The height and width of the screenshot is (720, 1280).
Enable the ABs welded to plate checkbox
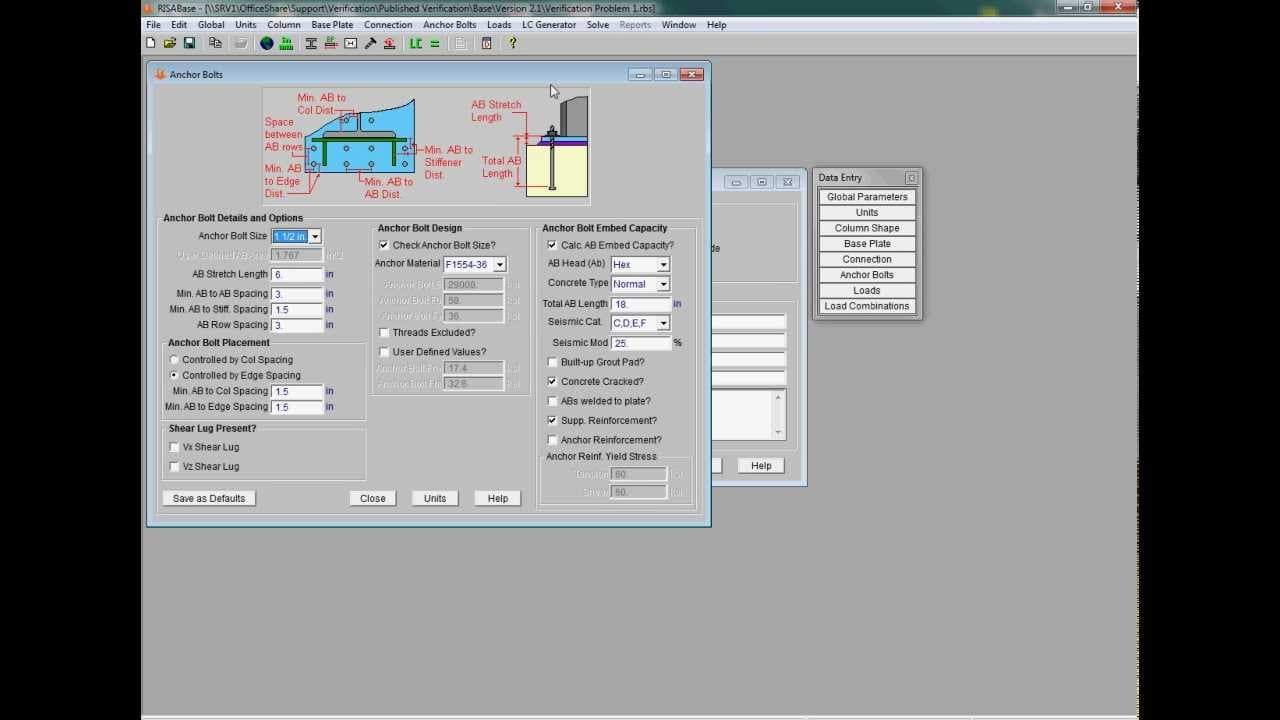[552, 401]
